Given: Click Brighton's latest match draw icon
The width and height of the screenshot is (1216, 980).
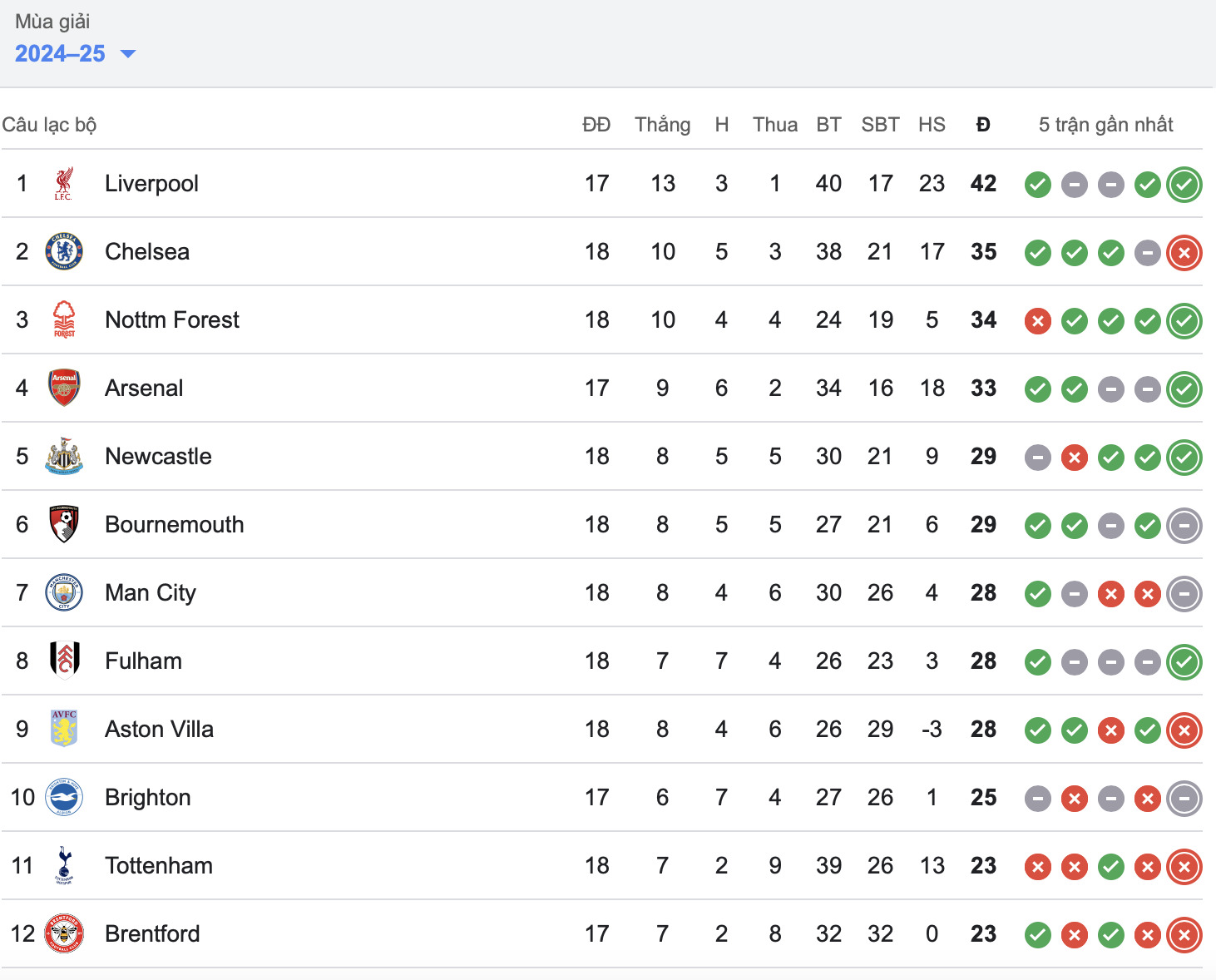Looking at the screenshot, I should tap(1184, 799).
